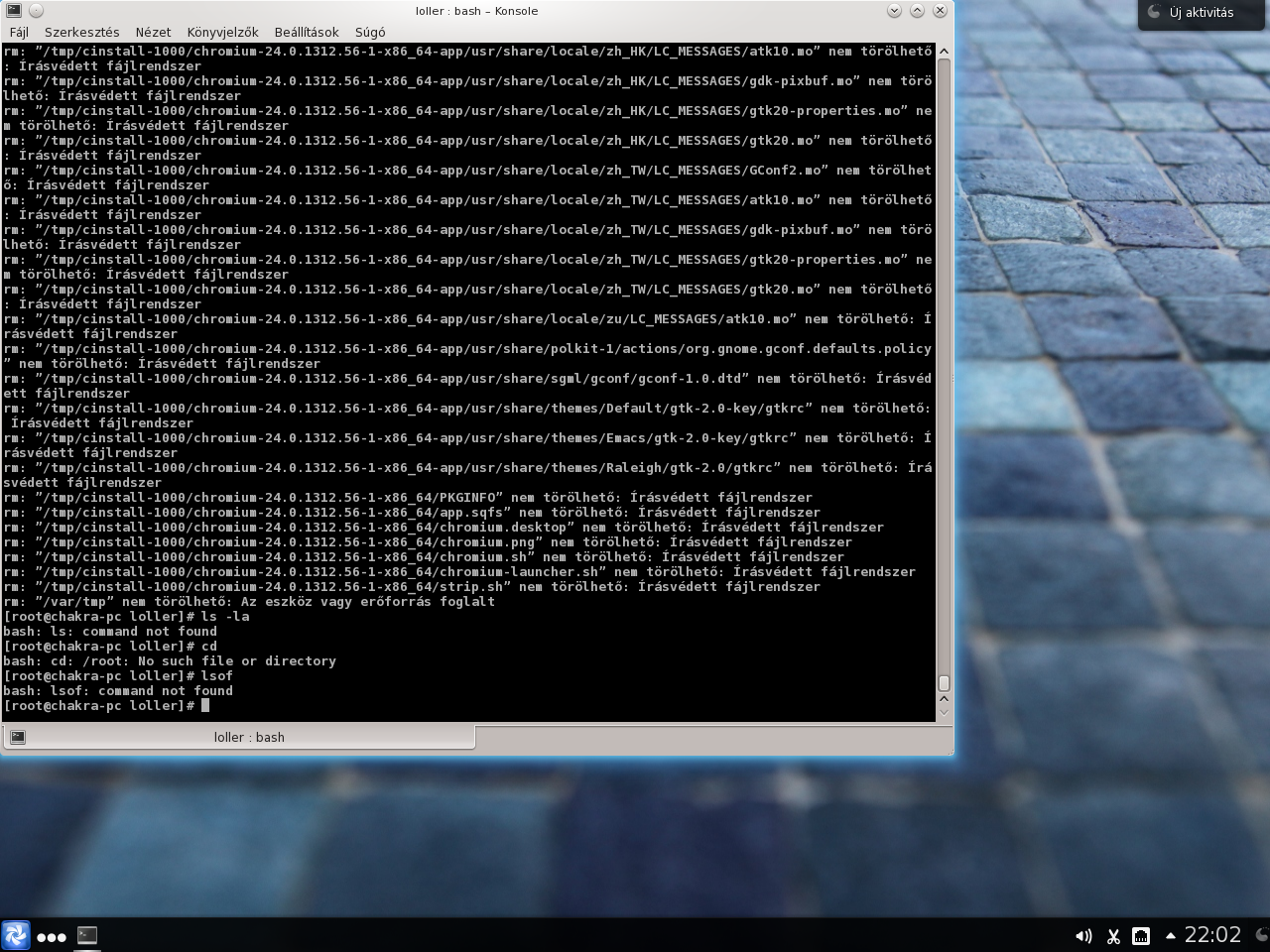This screenshot has height=952, width=1270.
Task: Click the Konsole window menu icon in title bar
Action: (x=13, y=11)
